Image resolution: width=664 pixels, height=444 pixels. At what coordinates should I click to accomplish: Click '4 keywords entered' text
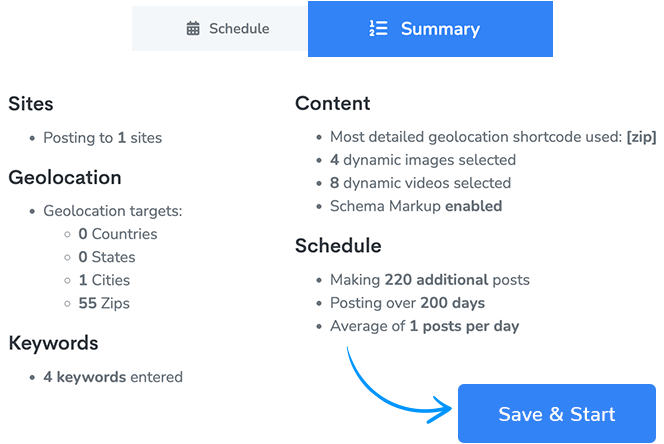(x=113, y=377)
